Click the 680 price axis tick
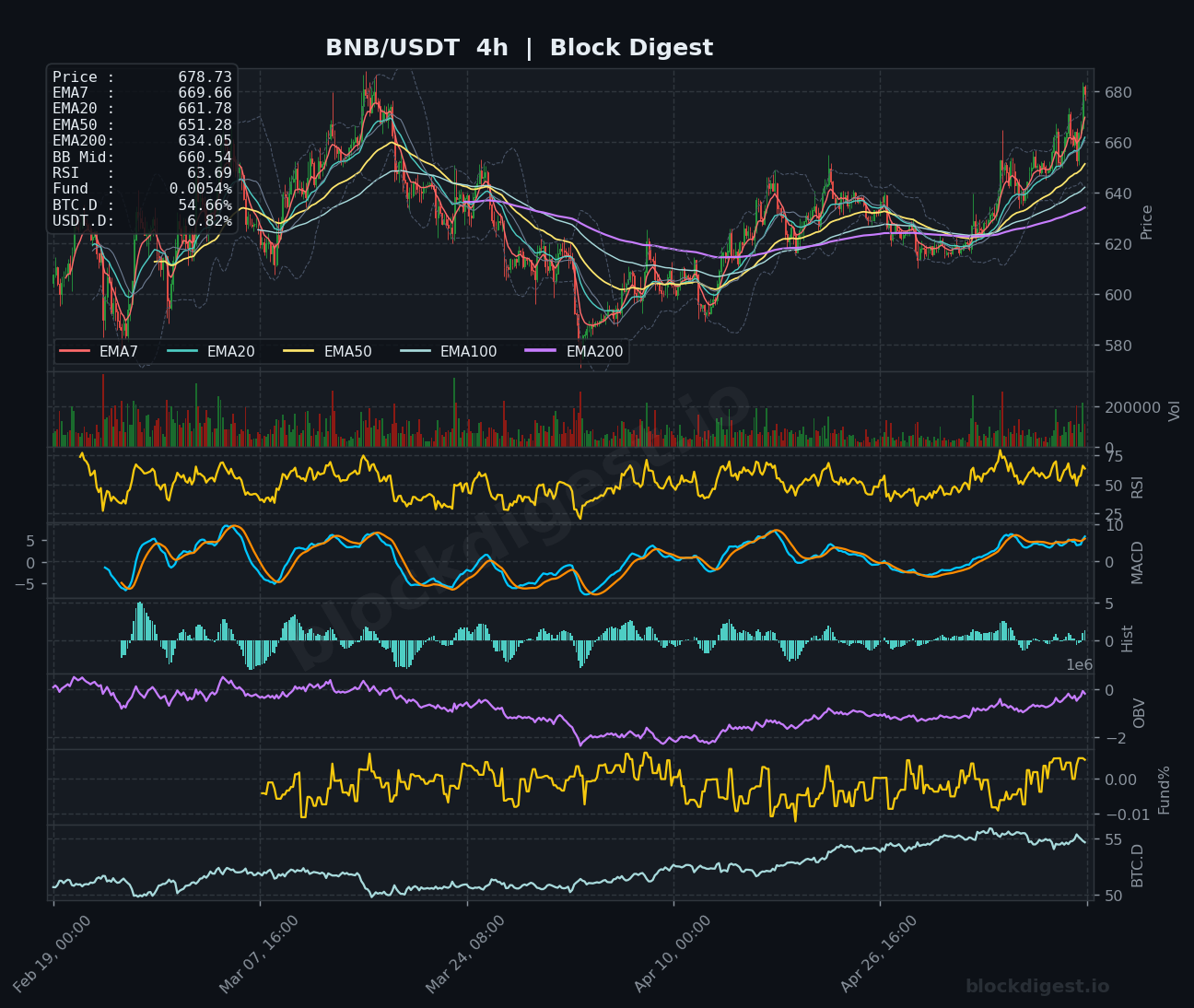This screenshot has height=1008, width=1194. (1118, 93)
